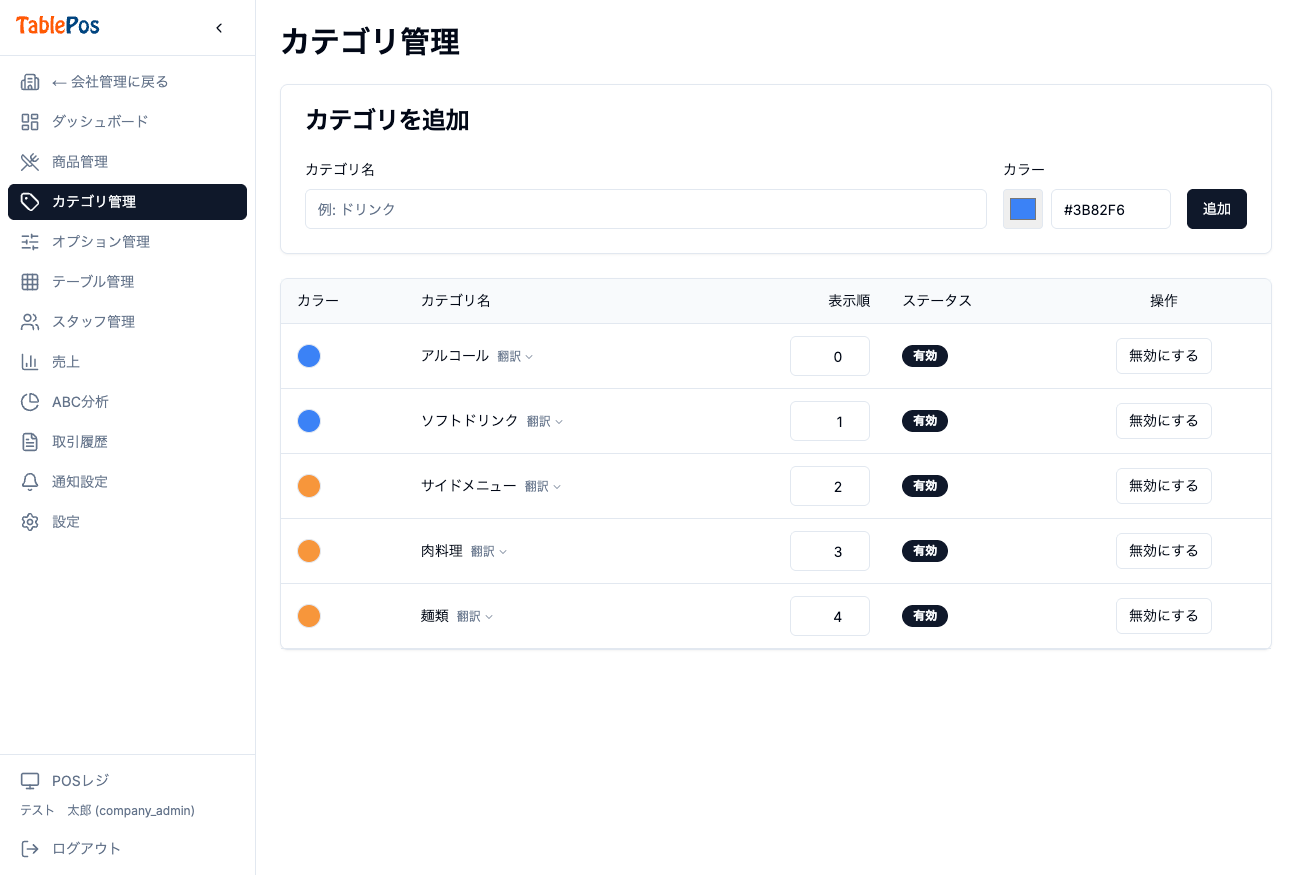
Task: View 売上 page
Action: pos(127,362)
